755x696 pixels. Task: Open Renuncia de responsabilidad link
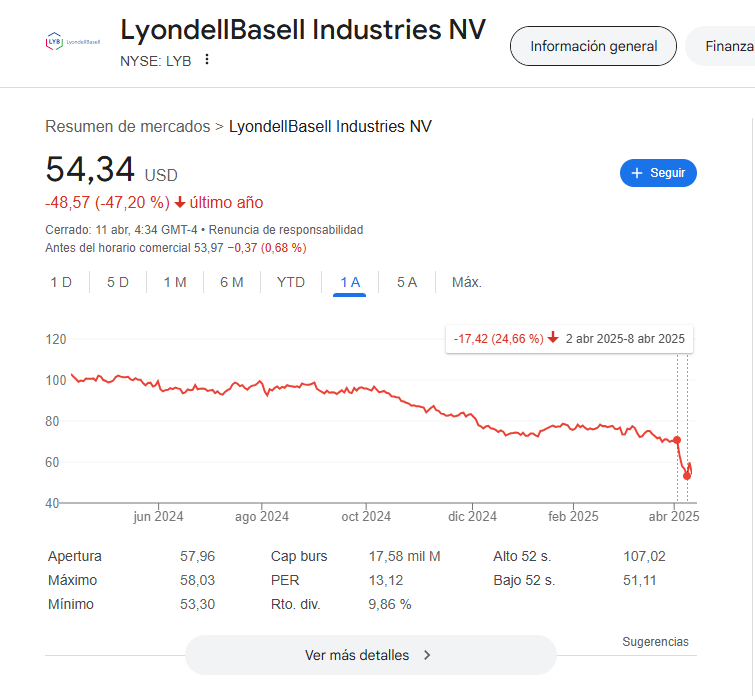point(286,230)
